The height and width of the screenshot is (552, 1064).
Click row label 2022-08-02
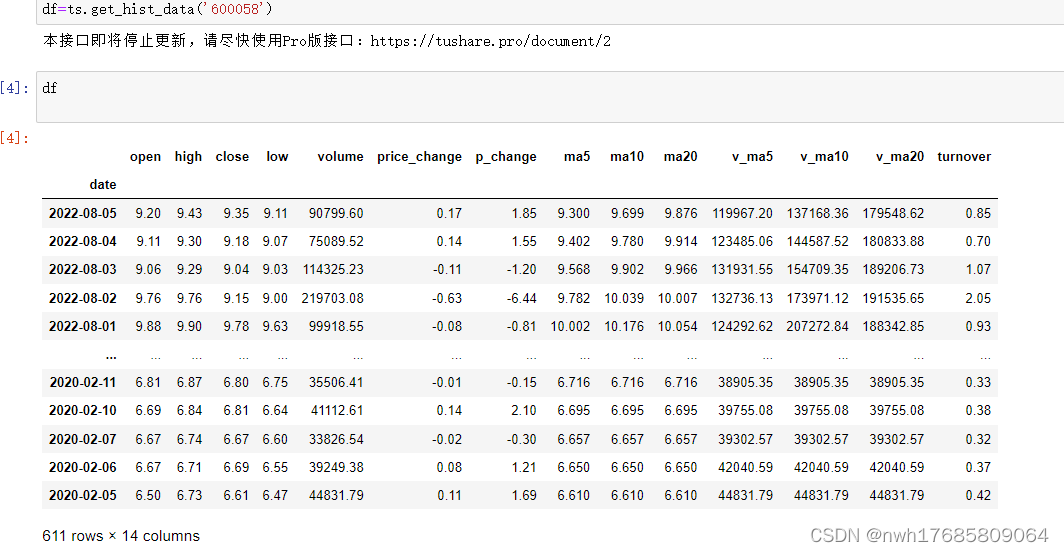point(83,298)
